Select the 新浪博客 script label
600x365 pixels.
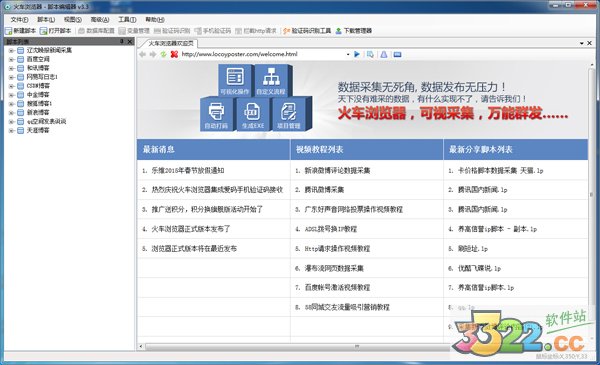coord(38,112)
